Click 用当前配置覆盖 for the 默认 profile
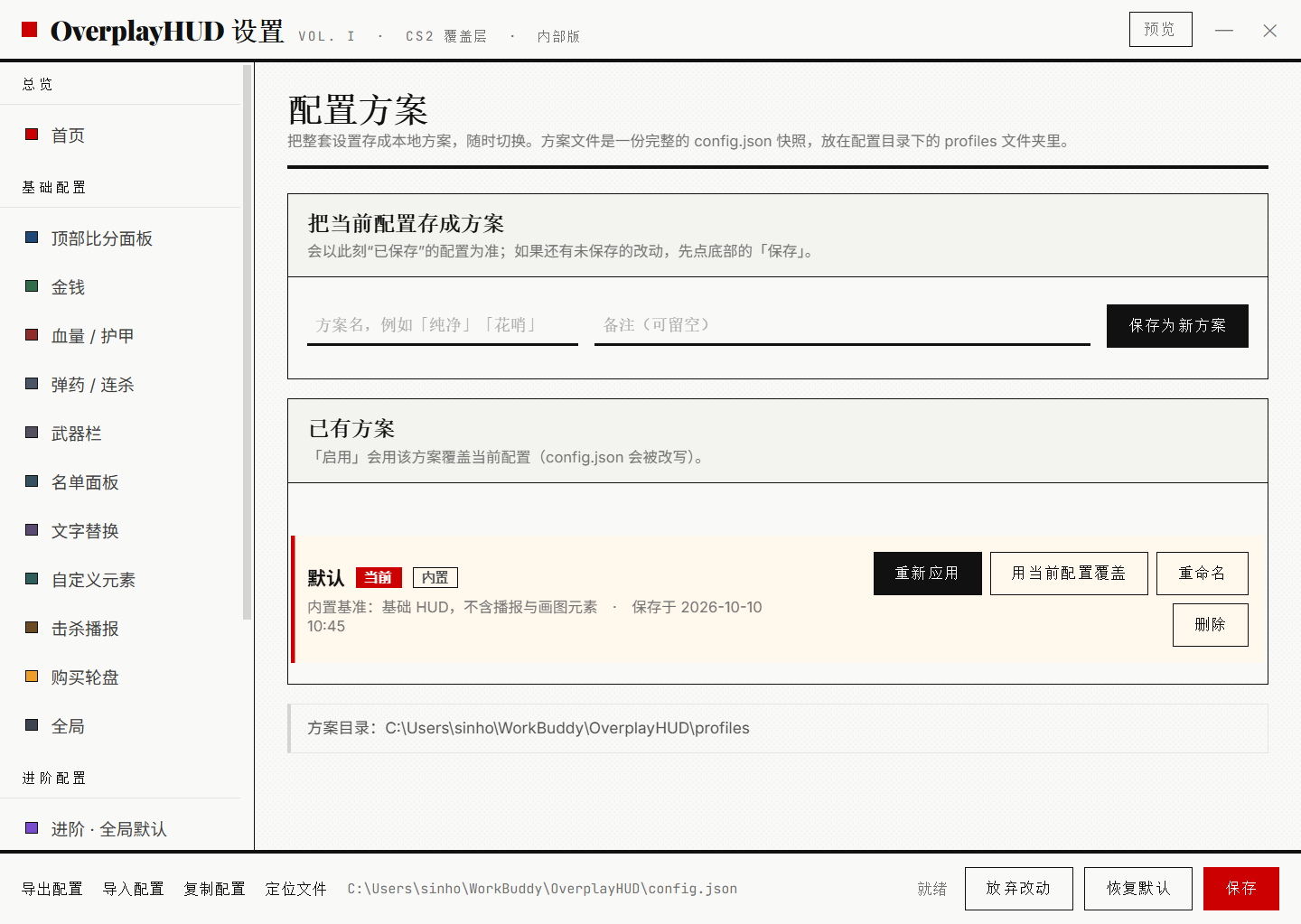This screenshot has width=1301, height=924. point(1069,574)
